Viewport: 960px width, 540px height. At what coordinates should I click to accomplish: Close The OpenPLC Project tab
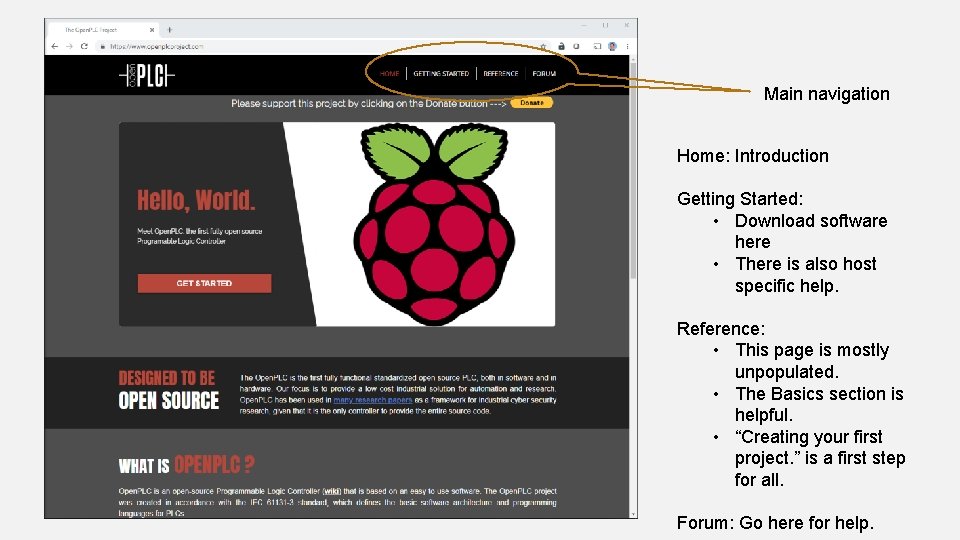click(152, 29)
